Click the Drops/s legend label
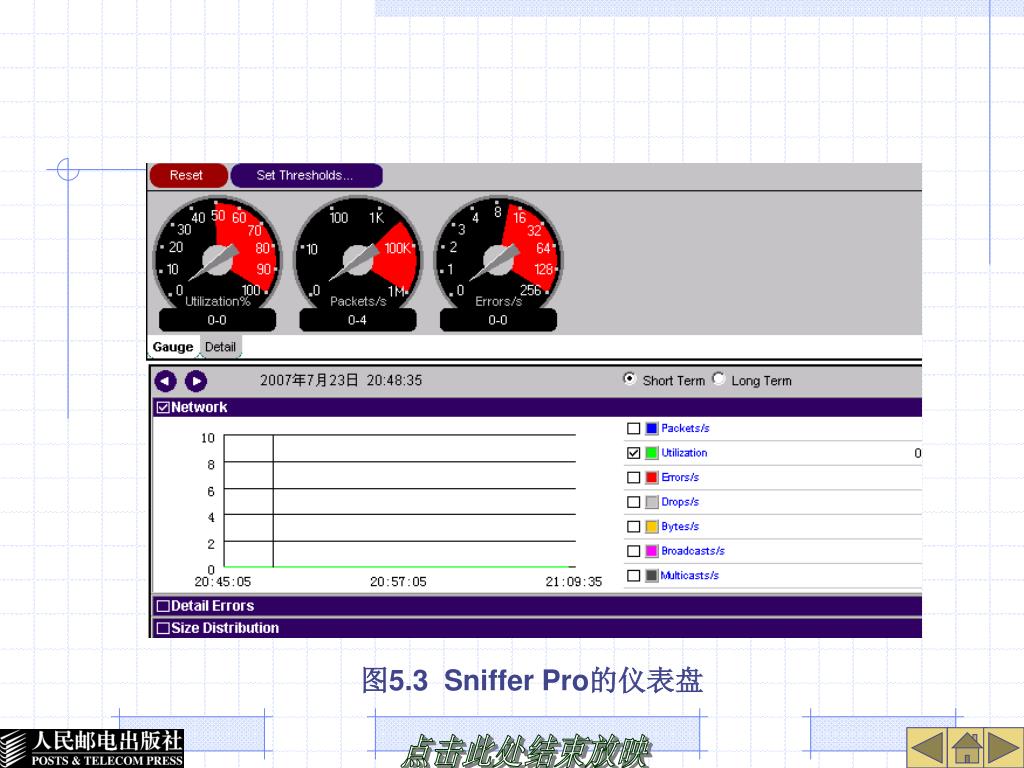Screen dimensions: 1024x768 [x=680, y=502]
